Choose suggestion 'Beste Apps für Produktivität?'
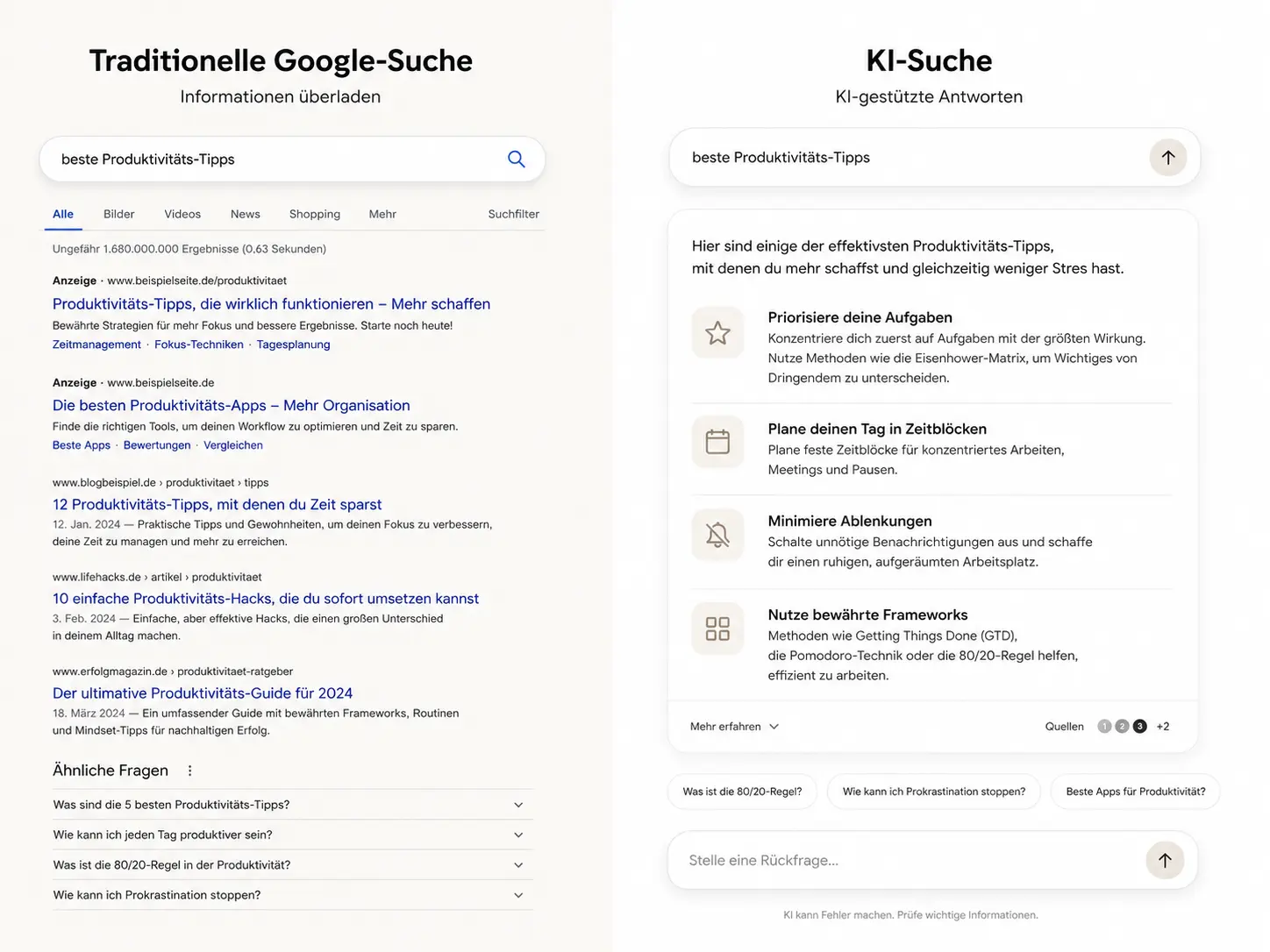The height and width of the screenshot is (952, 1270). (x=1136, y=792)
